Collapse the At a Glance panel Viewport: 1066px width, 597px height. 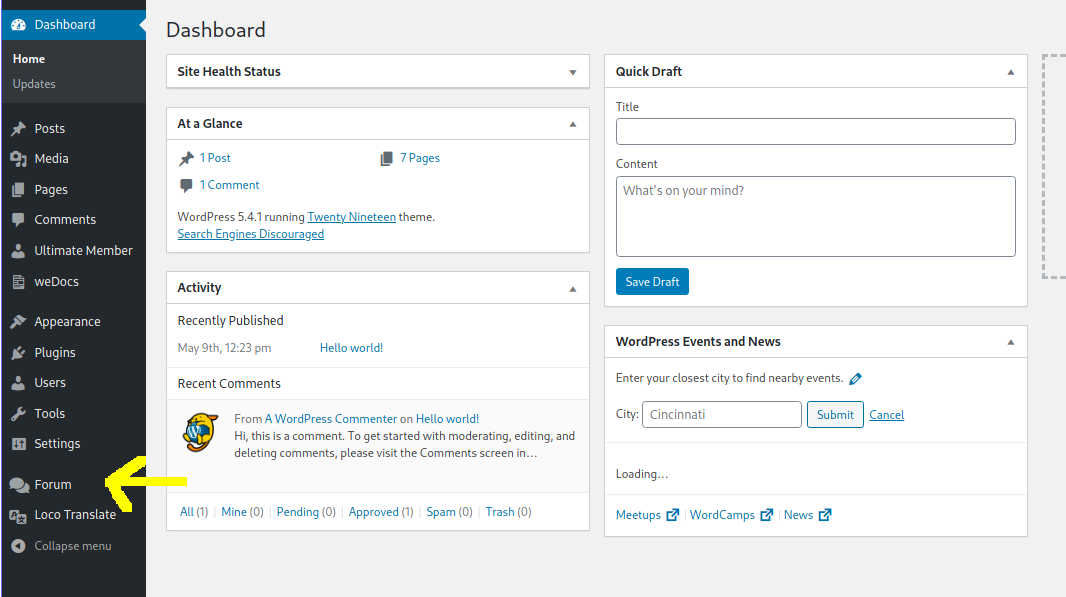click(x=573, y=124)
